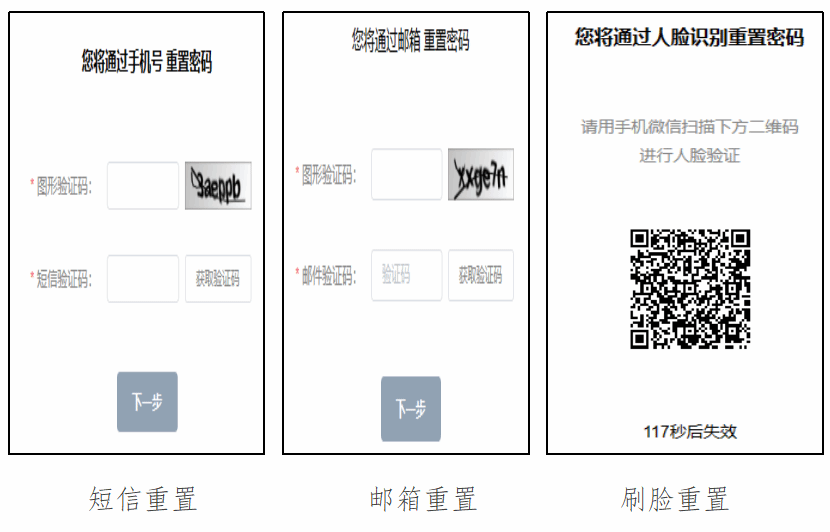Screen dimensions: 830x532
Task: Click the 您将通过手机号 重置密码 heading
Action: tap(147, 61)
